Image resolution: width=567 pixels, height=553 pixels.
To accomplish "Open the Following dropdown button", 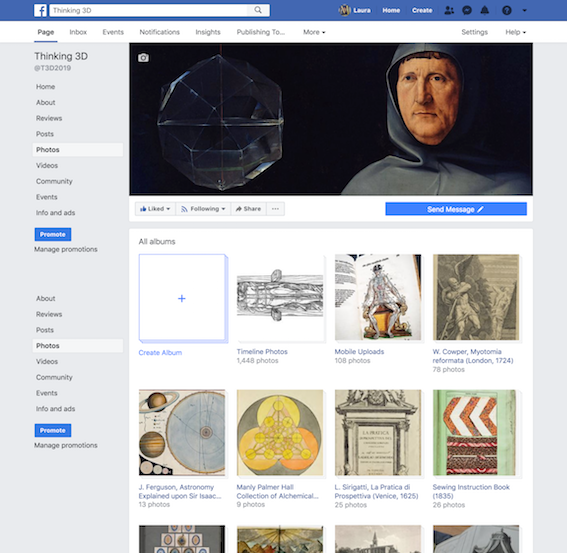I will tap(203, 209).
